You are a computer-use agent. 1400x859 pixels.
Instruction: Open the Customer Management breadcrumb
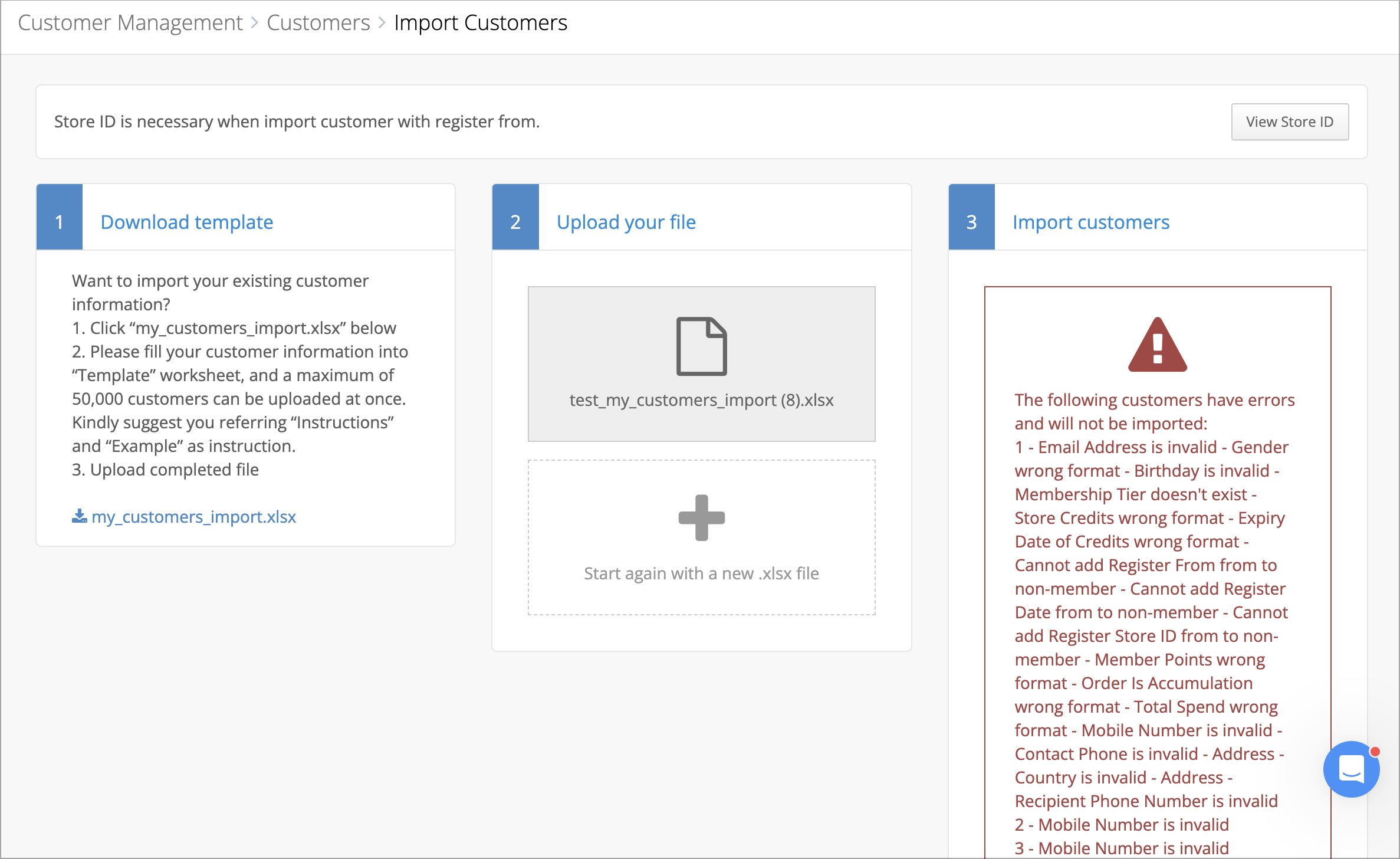[x=130, y=23]
